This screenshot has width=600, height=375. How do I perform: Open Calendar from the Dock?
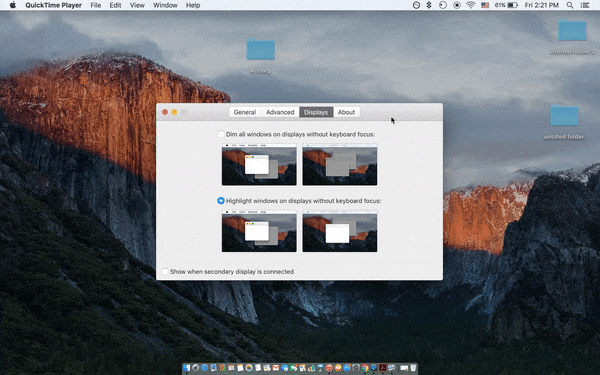coord(231,368)
